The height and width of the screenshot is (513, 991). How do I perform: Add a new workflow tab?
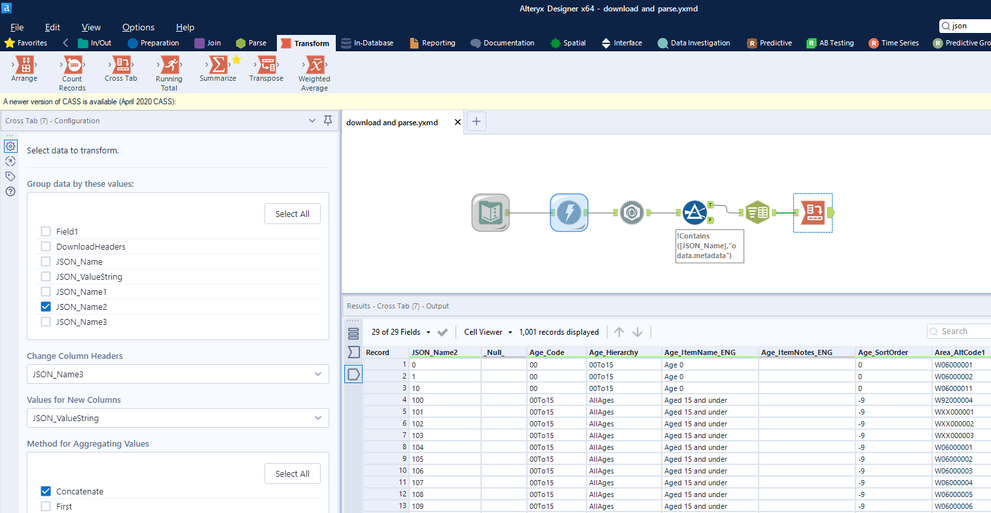(x=477, y=122)
